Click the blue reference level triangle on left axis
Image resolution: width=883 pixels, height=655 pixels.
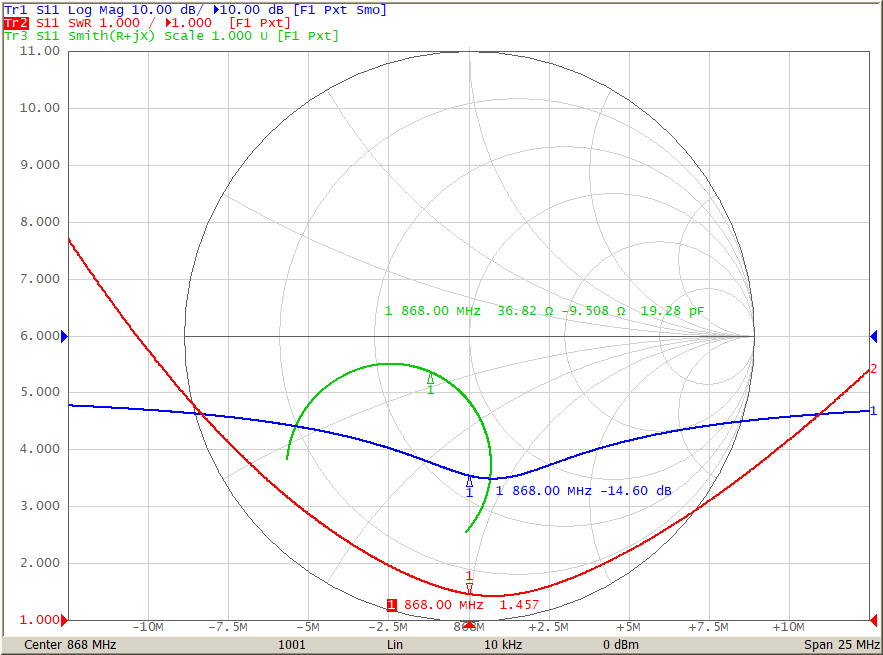(63, 336)
